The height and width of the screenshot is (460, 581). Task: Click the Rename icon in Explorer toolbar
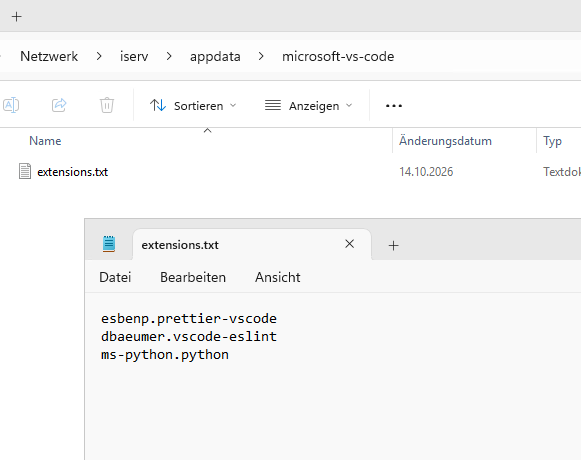11,105
